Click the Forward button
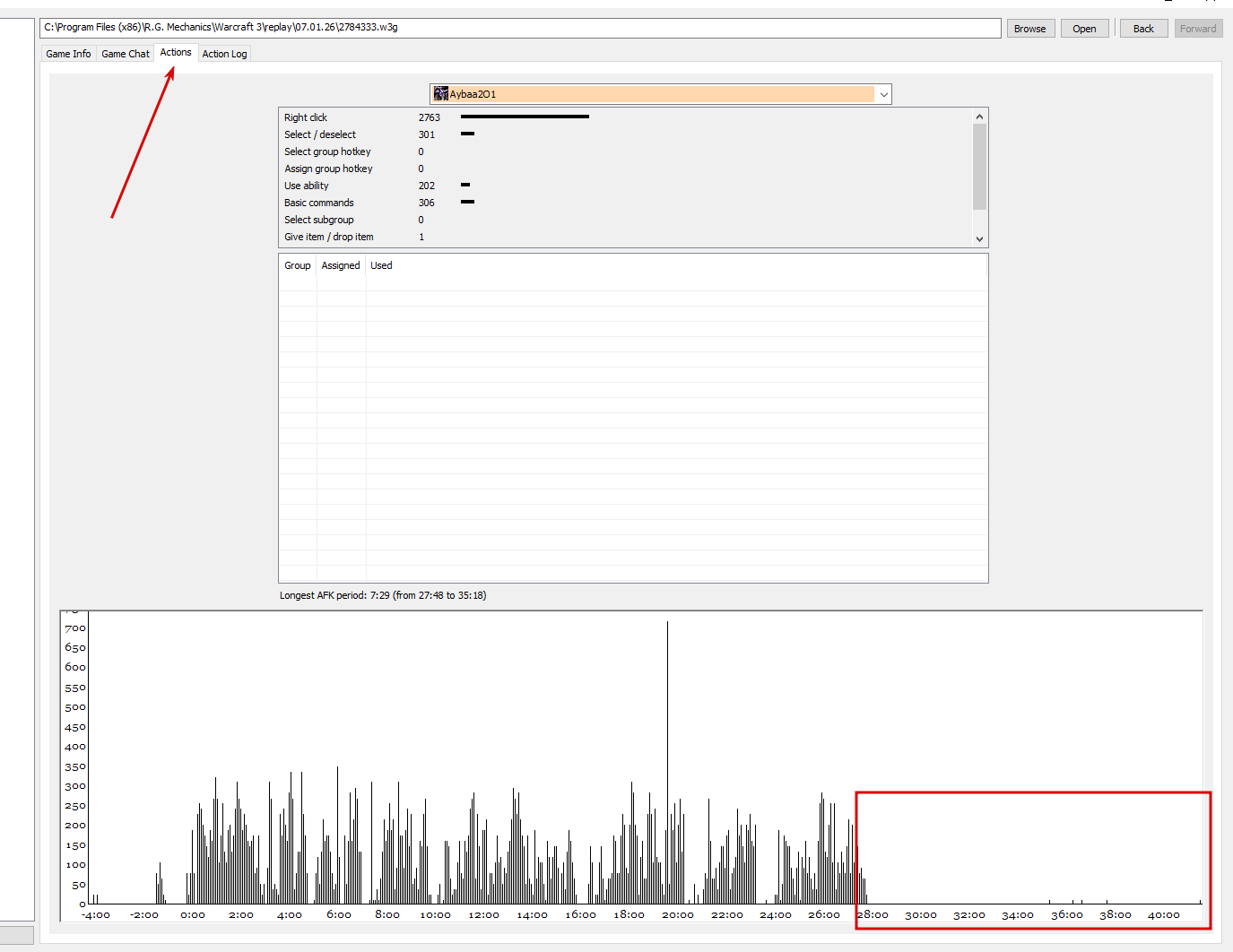 coord(1198,29)
